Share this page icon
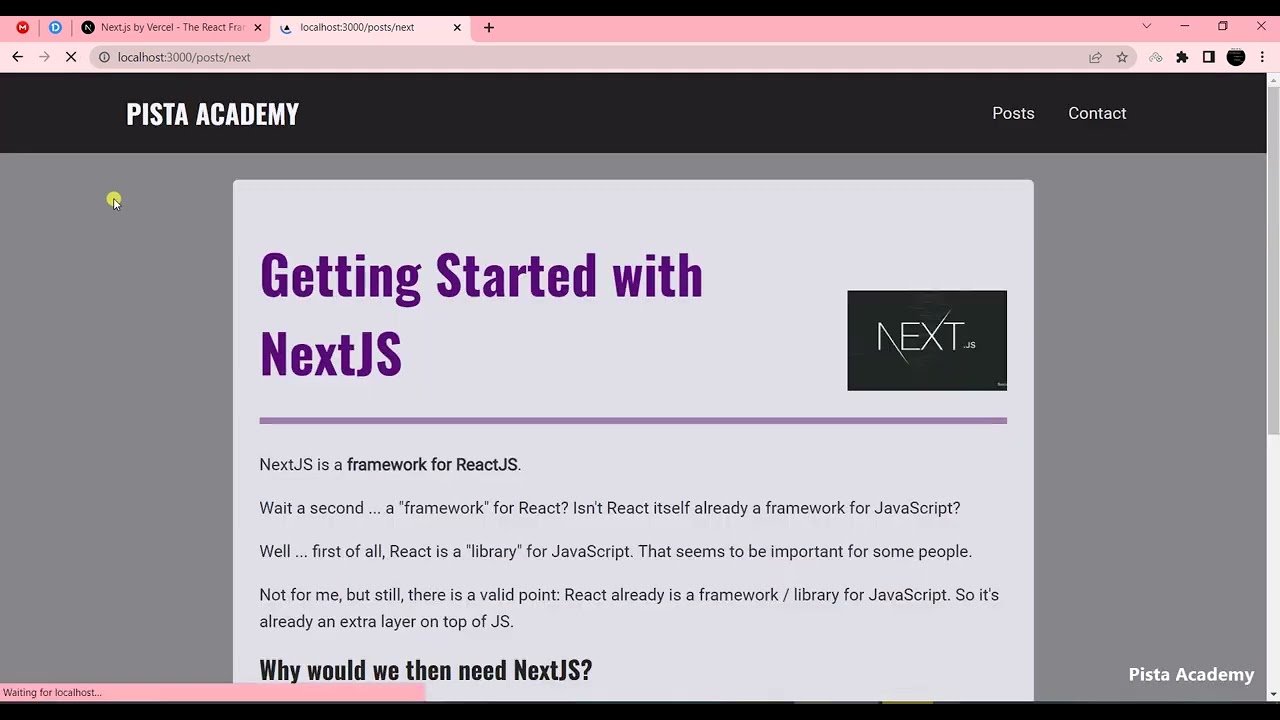Image resolution: width=1280 pixels, height=720 pixels. click(x=1095, y=57)
